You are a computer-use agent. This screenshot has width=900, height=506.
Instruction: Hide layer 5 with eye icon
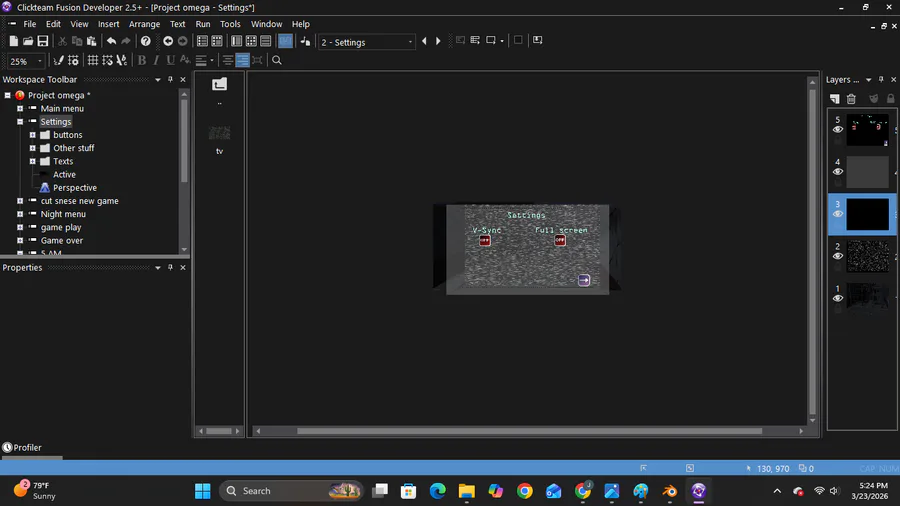pyautogui.click(x=838, y=130)
